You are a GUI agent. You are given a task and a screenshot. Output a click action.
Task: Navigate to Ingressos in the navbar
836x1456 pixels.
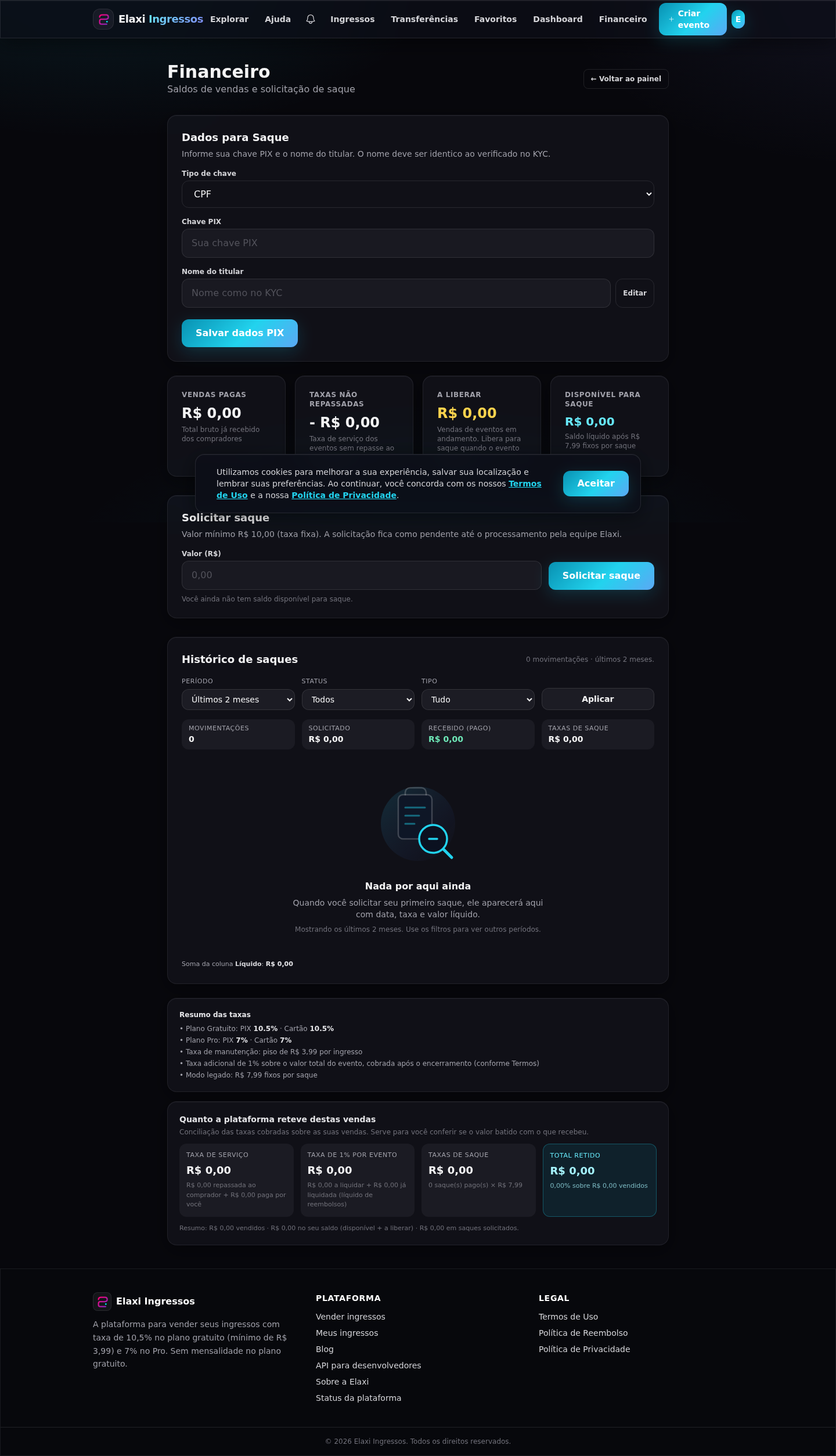[352, 19]
